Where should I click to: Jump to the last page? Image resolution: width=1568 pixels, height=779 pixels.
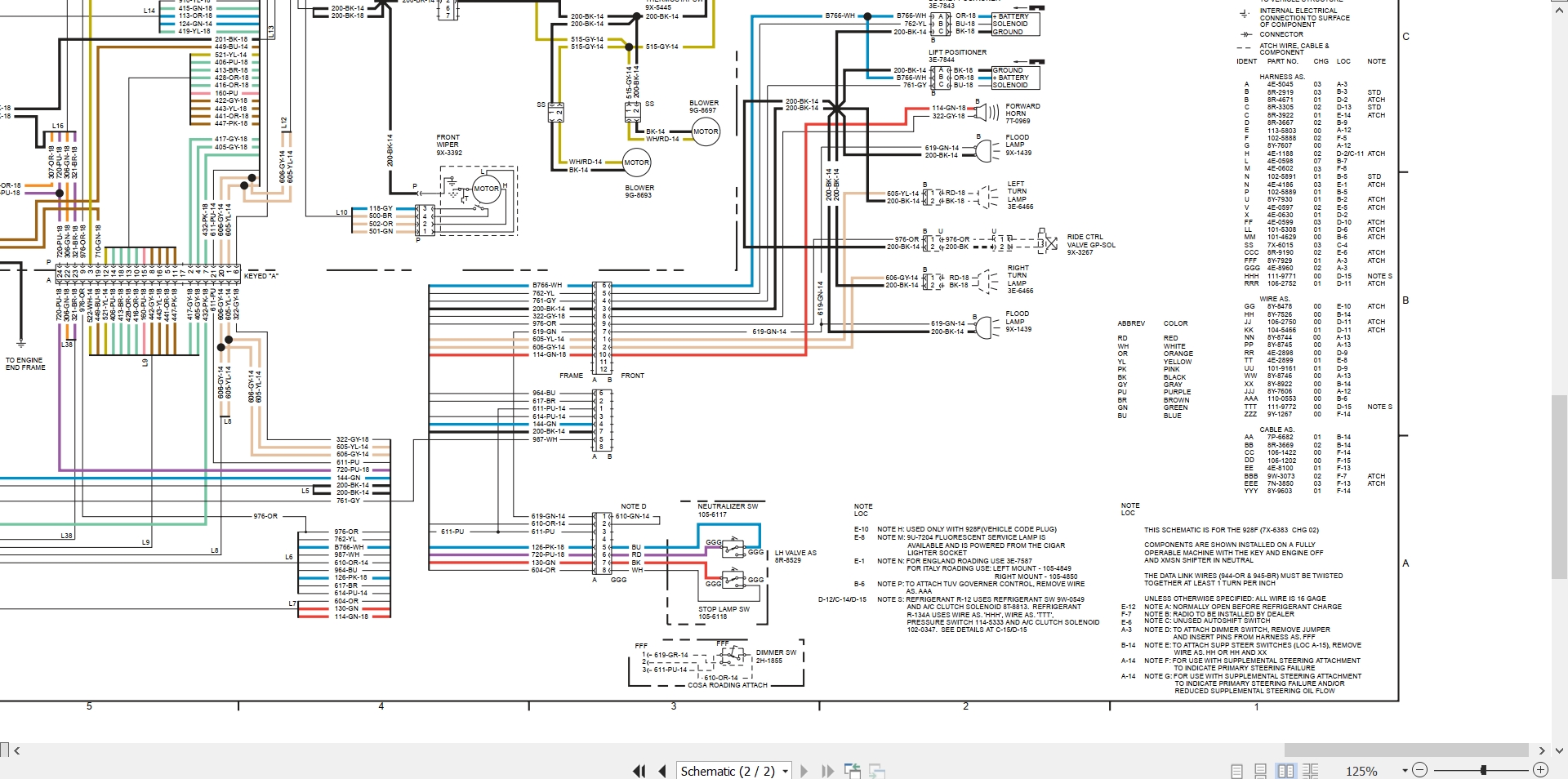[827, 771]
